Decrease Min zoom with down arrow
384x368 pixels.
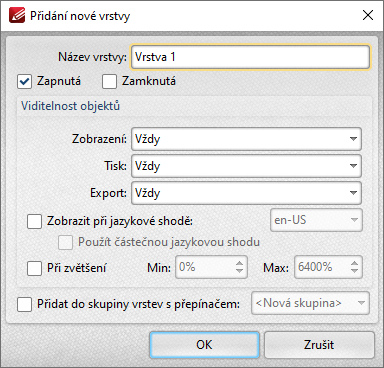click(x=239, y=271)
